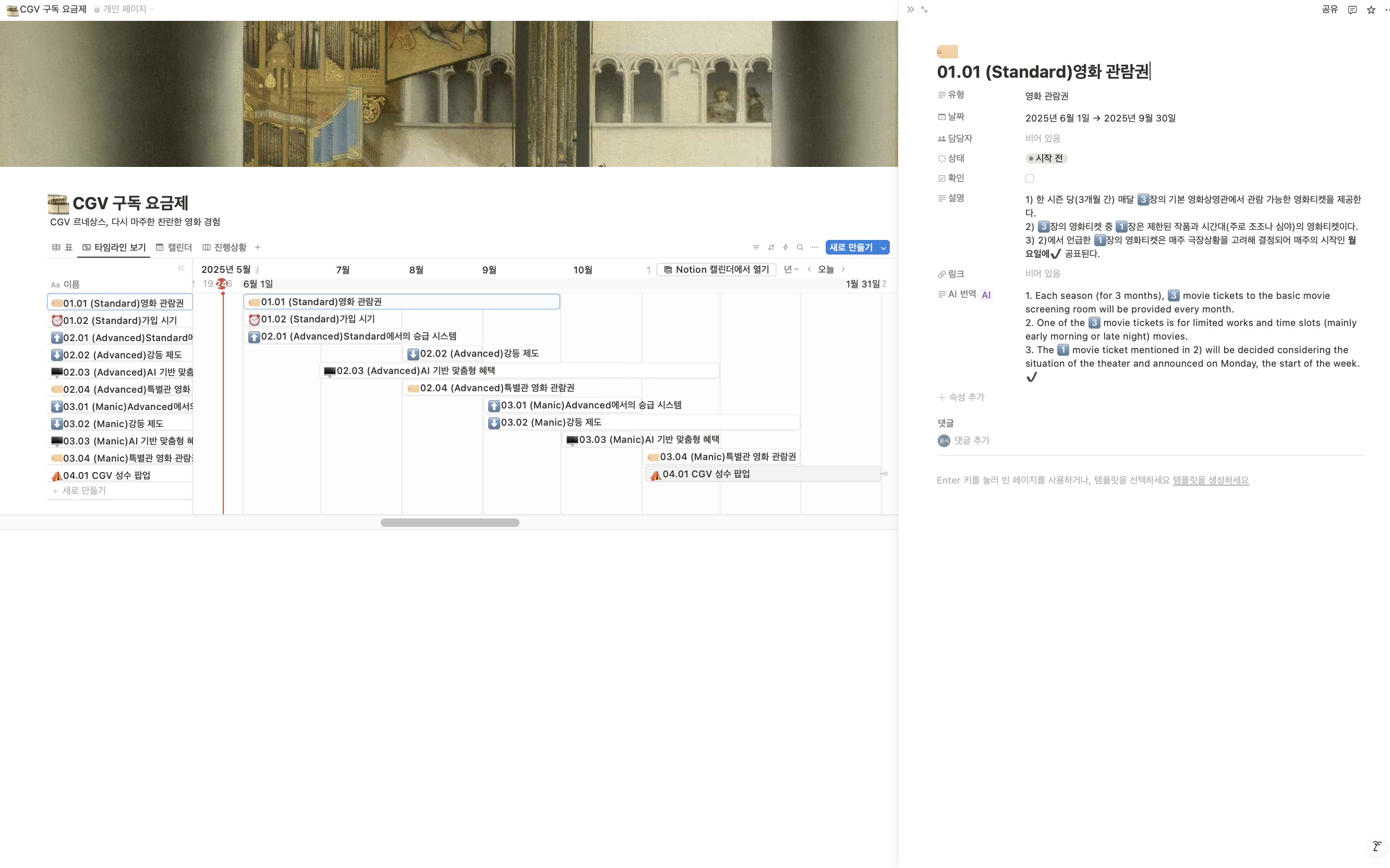The image size is (1390, 868).
Task: Click the 이름 column header
Action: pos(65,284)
